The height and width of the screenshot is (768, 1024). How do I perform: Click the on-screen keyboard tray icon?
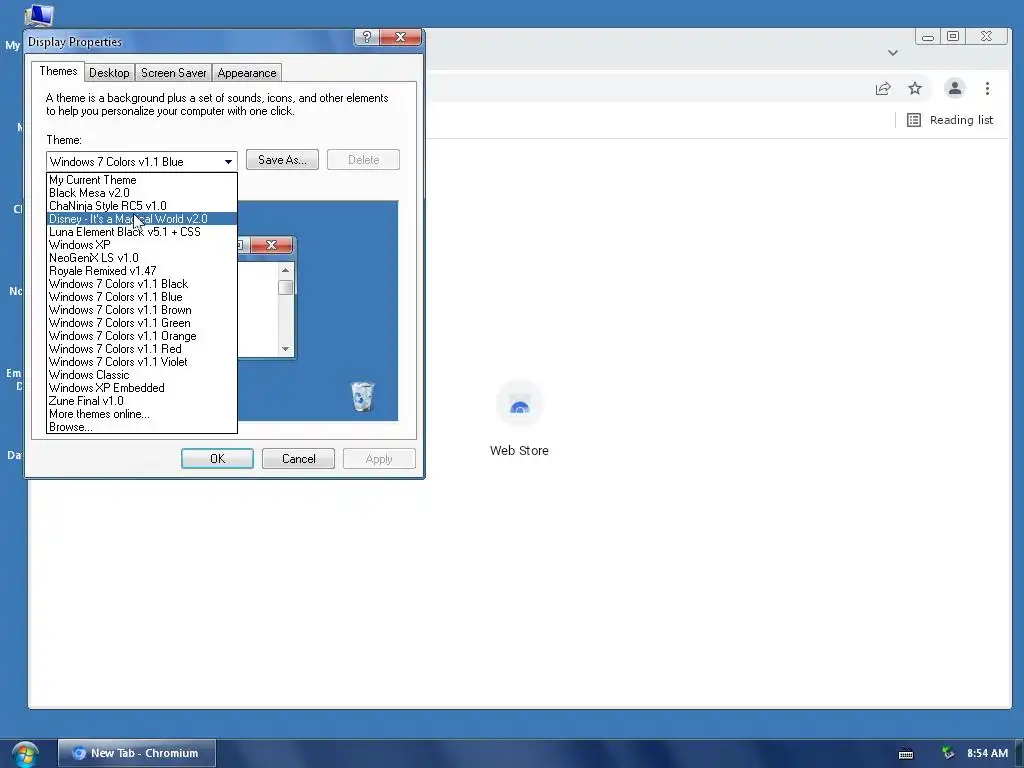(x=906, y=754)
